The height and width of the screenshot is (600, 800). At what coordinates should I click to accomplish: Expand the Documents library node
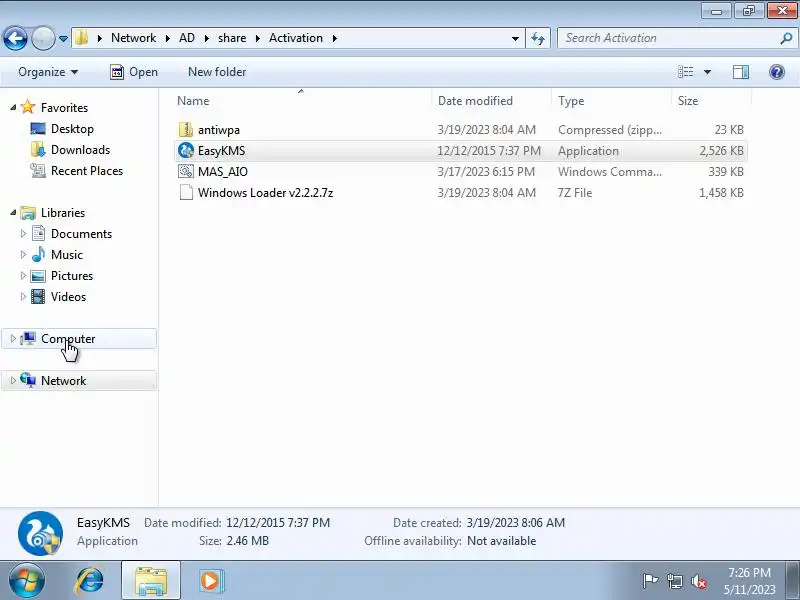coord(23,233)
